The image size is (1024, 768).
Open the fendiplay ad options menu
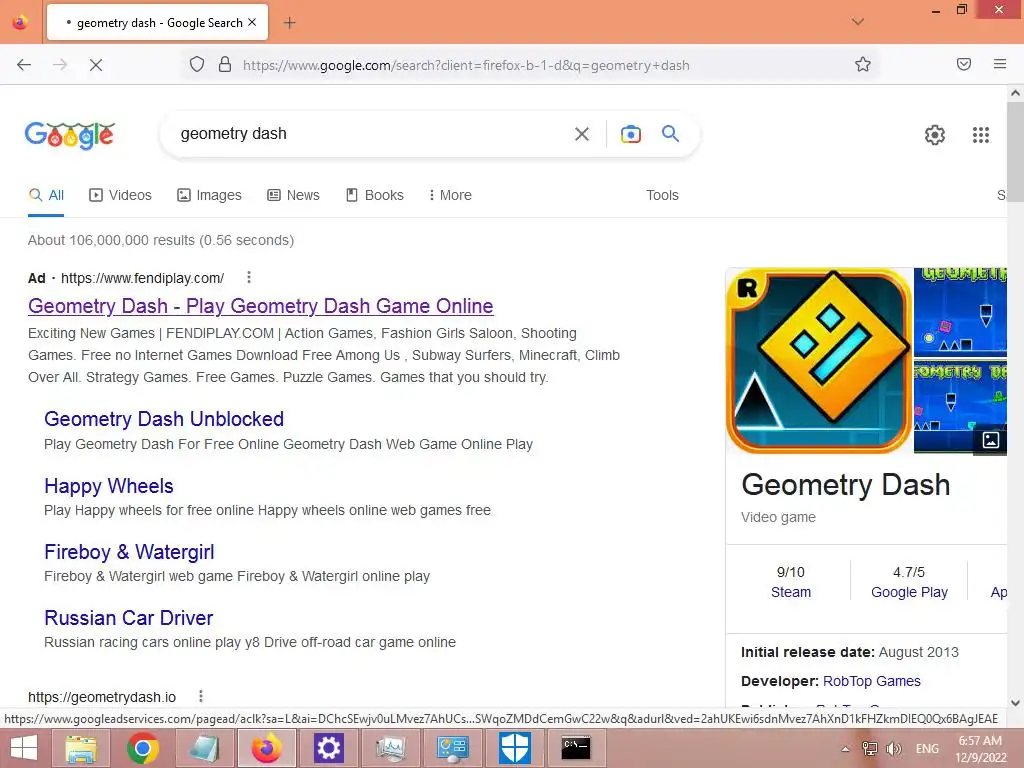249,278
